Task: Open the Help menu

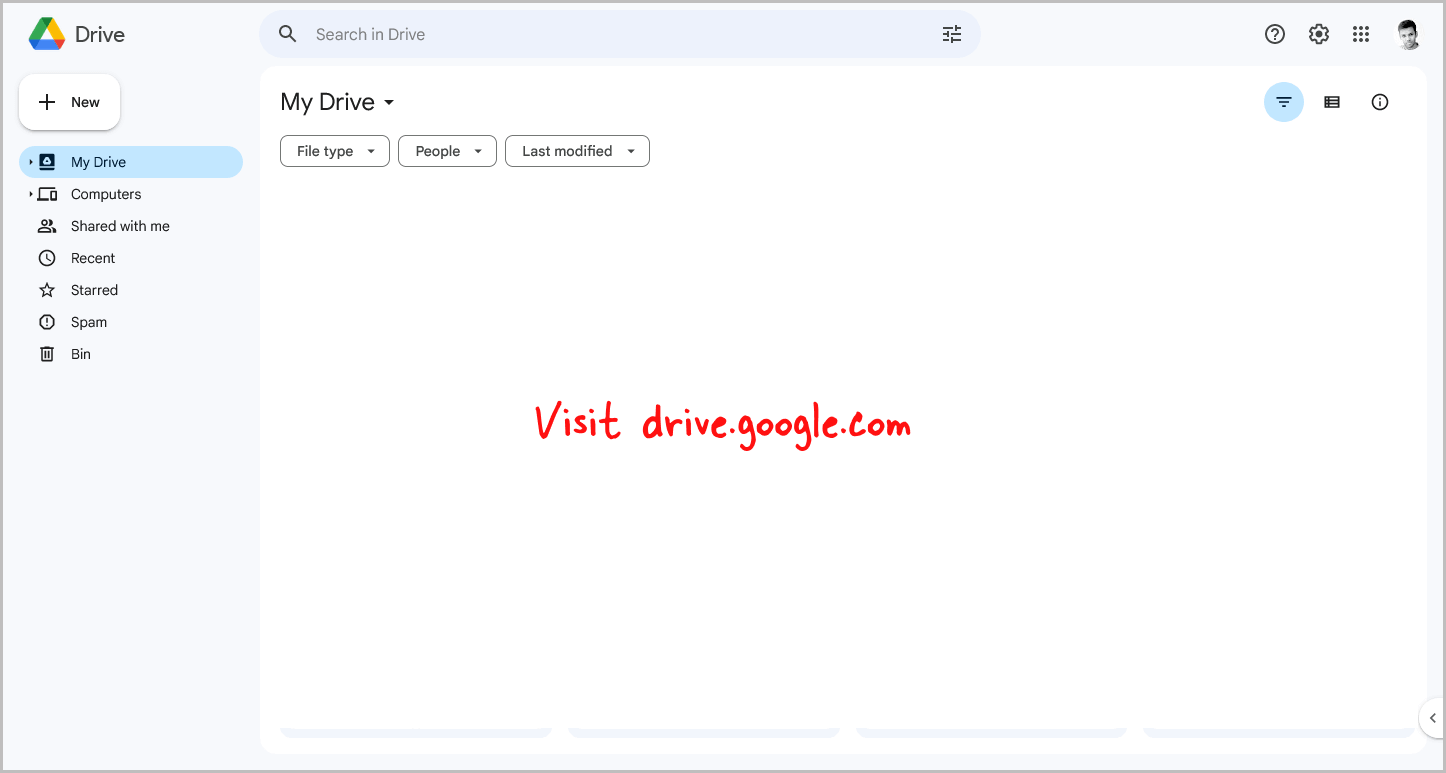Action: (x=1274, y=33)
